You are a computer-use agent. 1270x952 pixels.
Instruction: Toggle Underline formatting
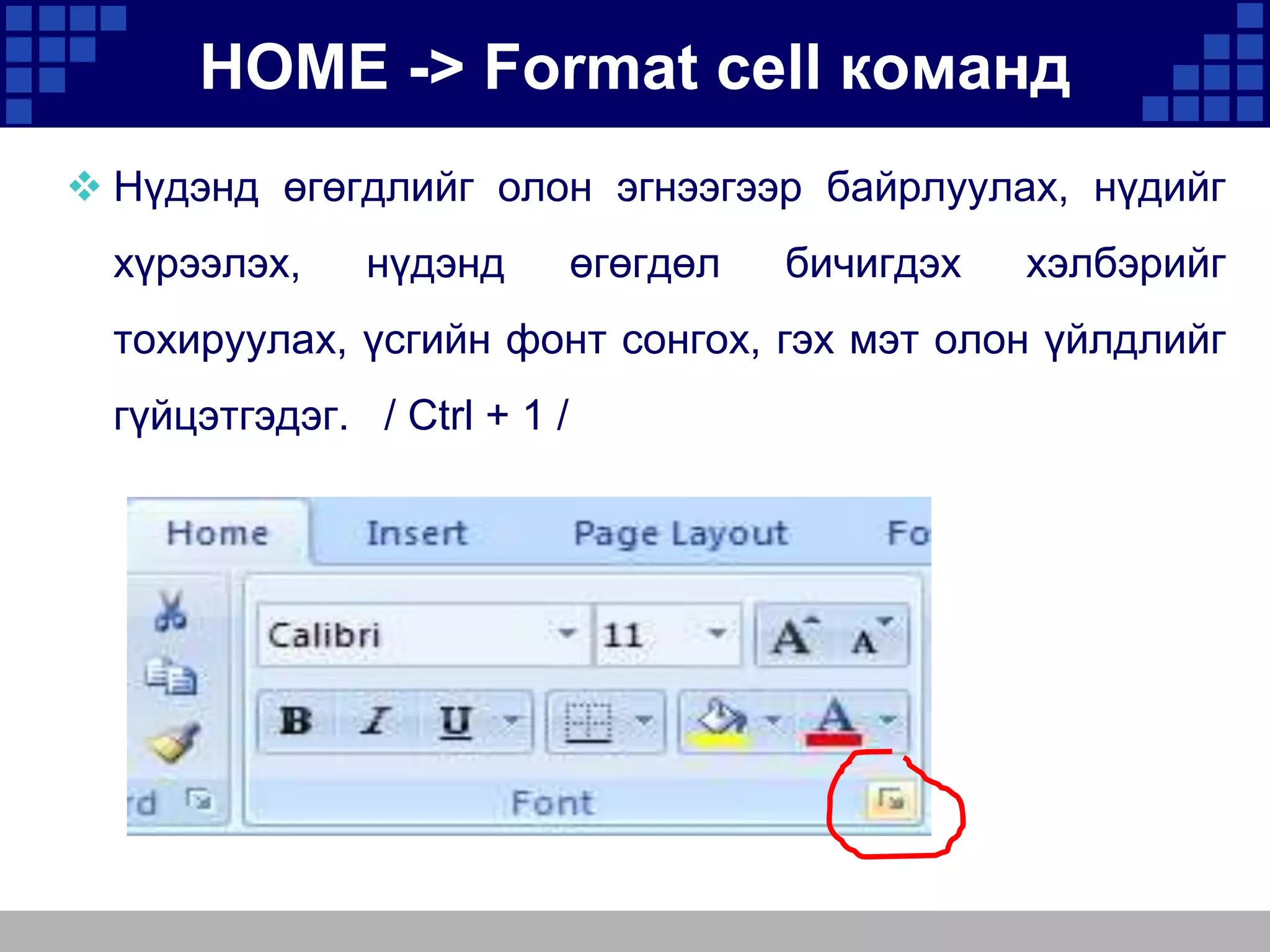tap(456, 721)
